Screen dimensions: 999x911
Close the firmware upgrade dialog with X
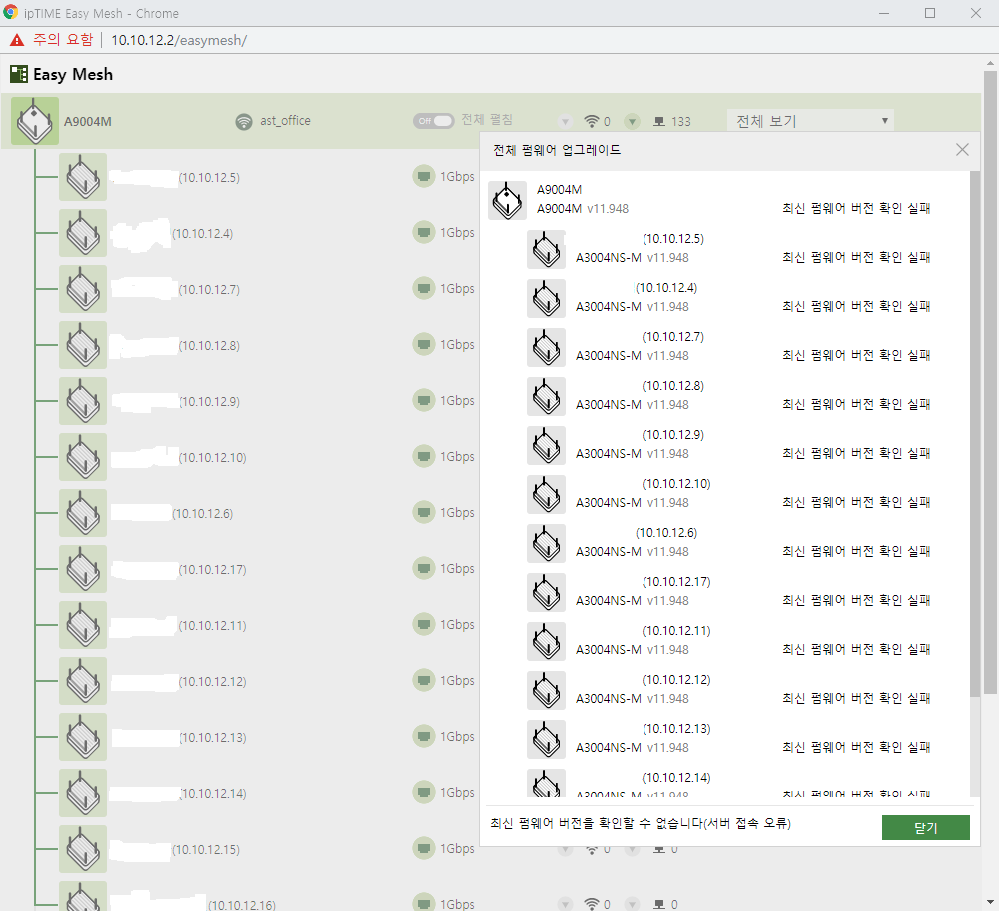pyautogui.click(x=962, y=150)
